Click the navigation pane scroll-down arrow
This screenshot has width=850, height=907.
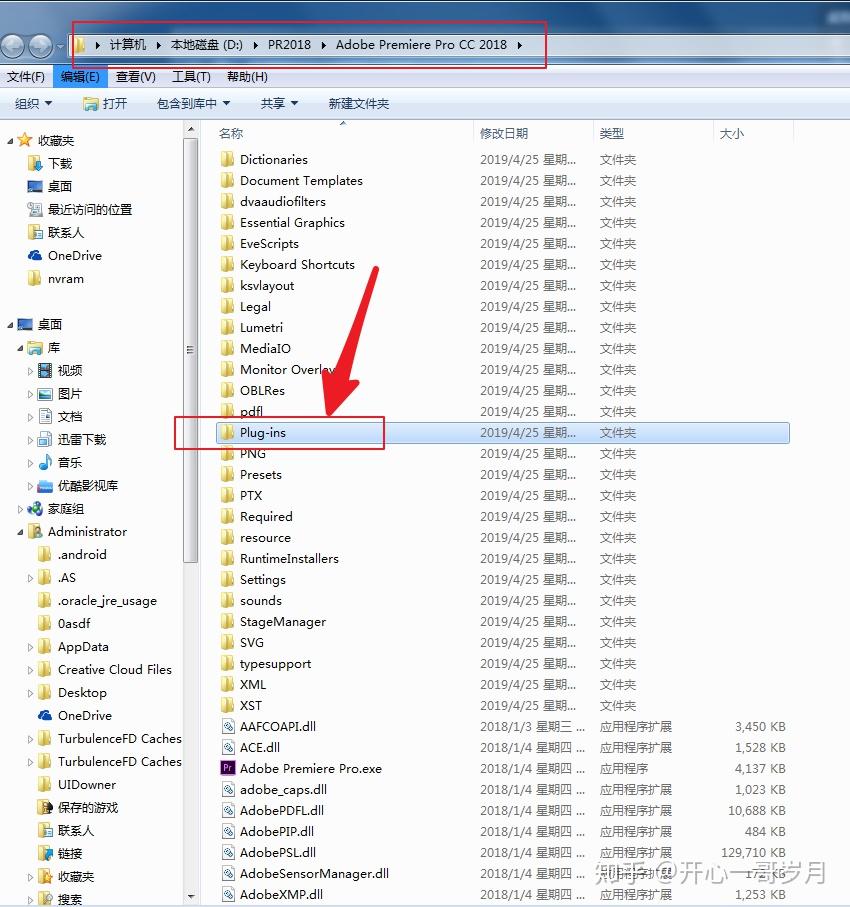point(190,897)
